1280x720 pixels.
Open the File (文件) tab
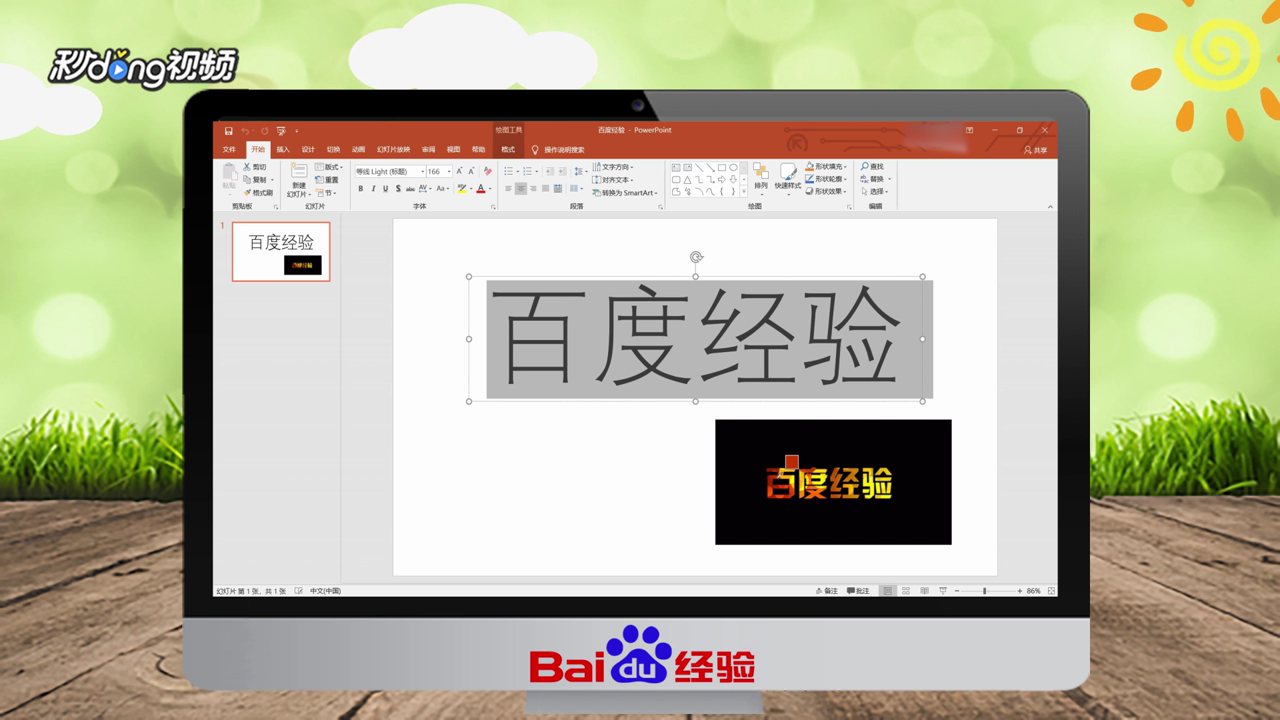[x=229, y=150]
